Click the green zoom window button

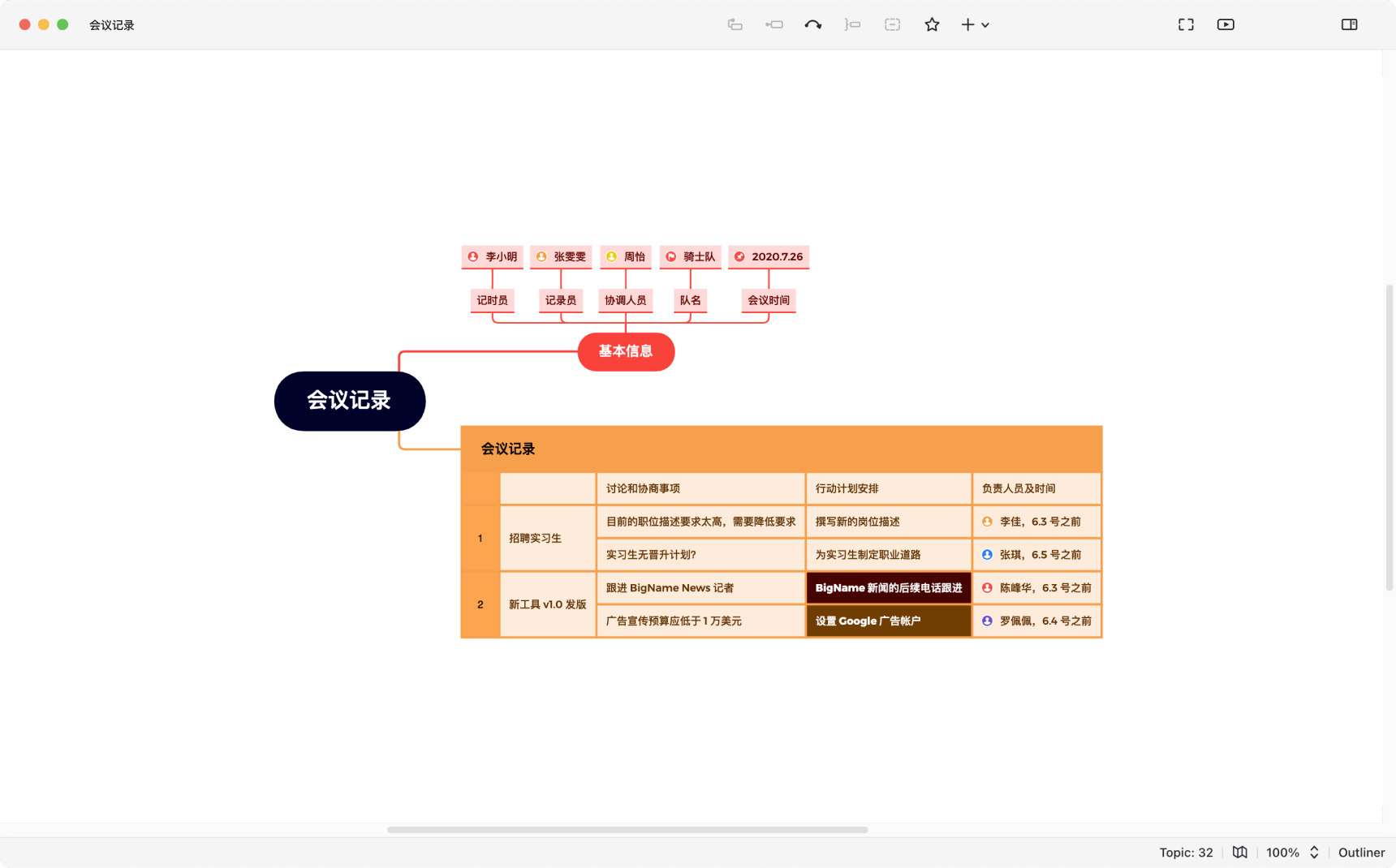[x=62, y=25]
